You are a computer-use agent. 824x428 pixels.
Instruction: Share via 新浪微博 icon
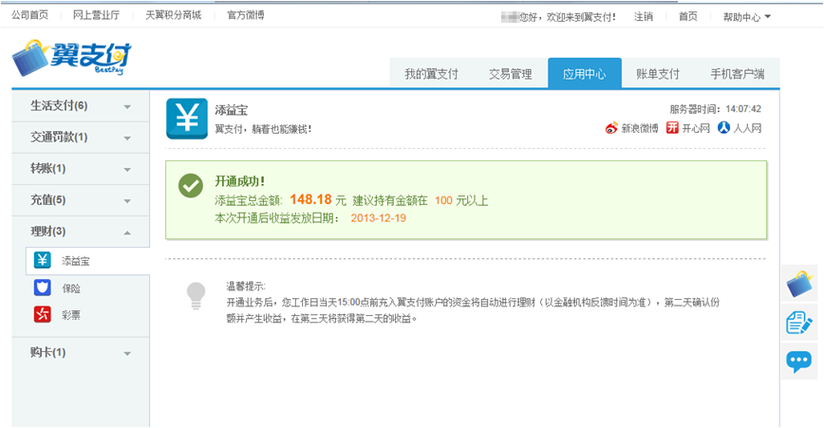click(x=611, y=128)
